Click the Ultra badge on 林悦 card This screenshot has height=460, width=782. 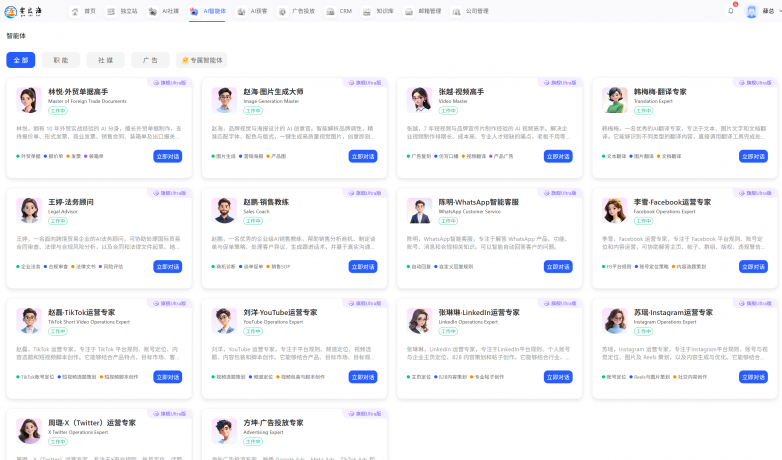[170, 82]
